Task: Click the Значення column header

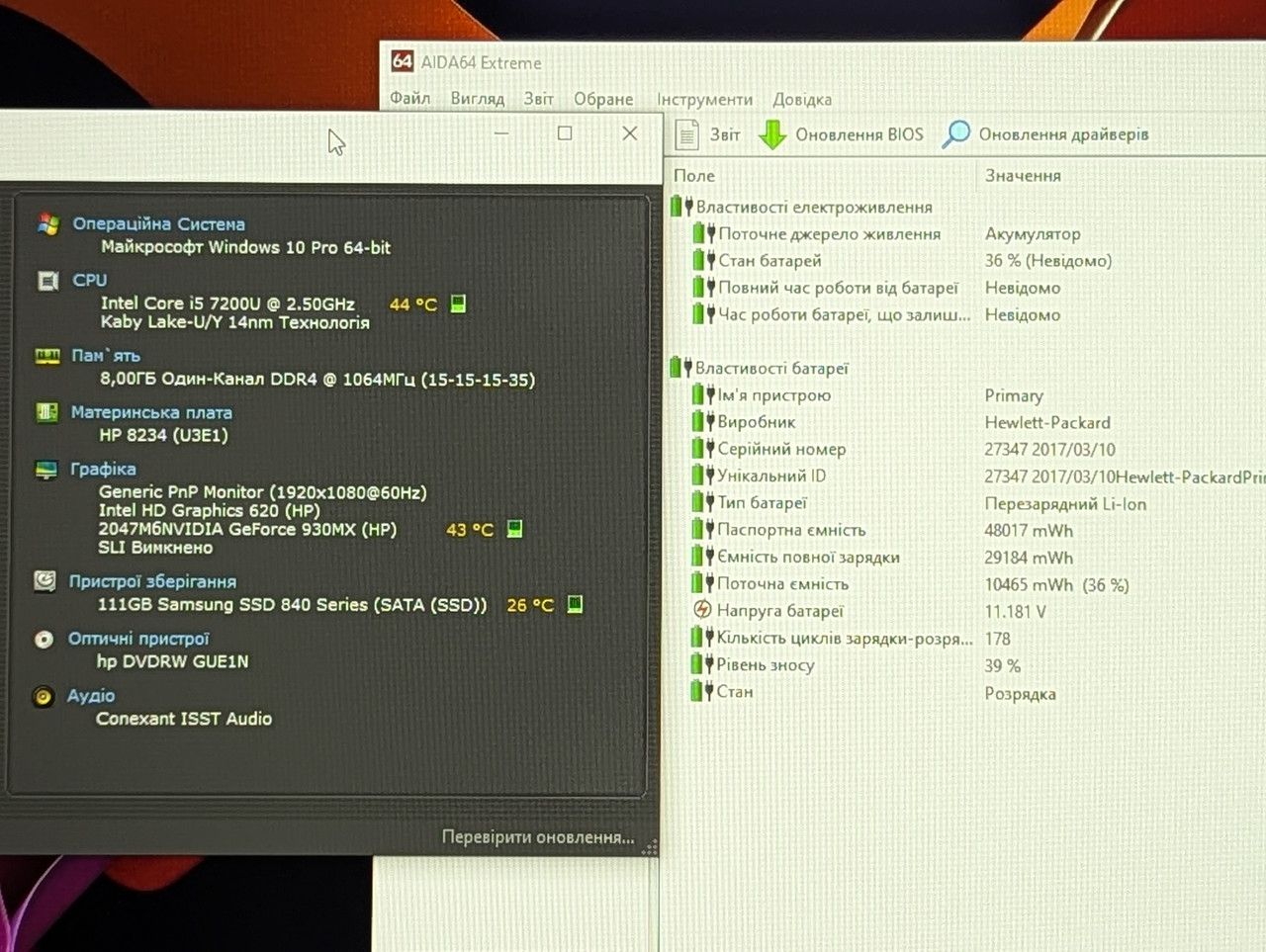Action: click(x=1023, y=175)
